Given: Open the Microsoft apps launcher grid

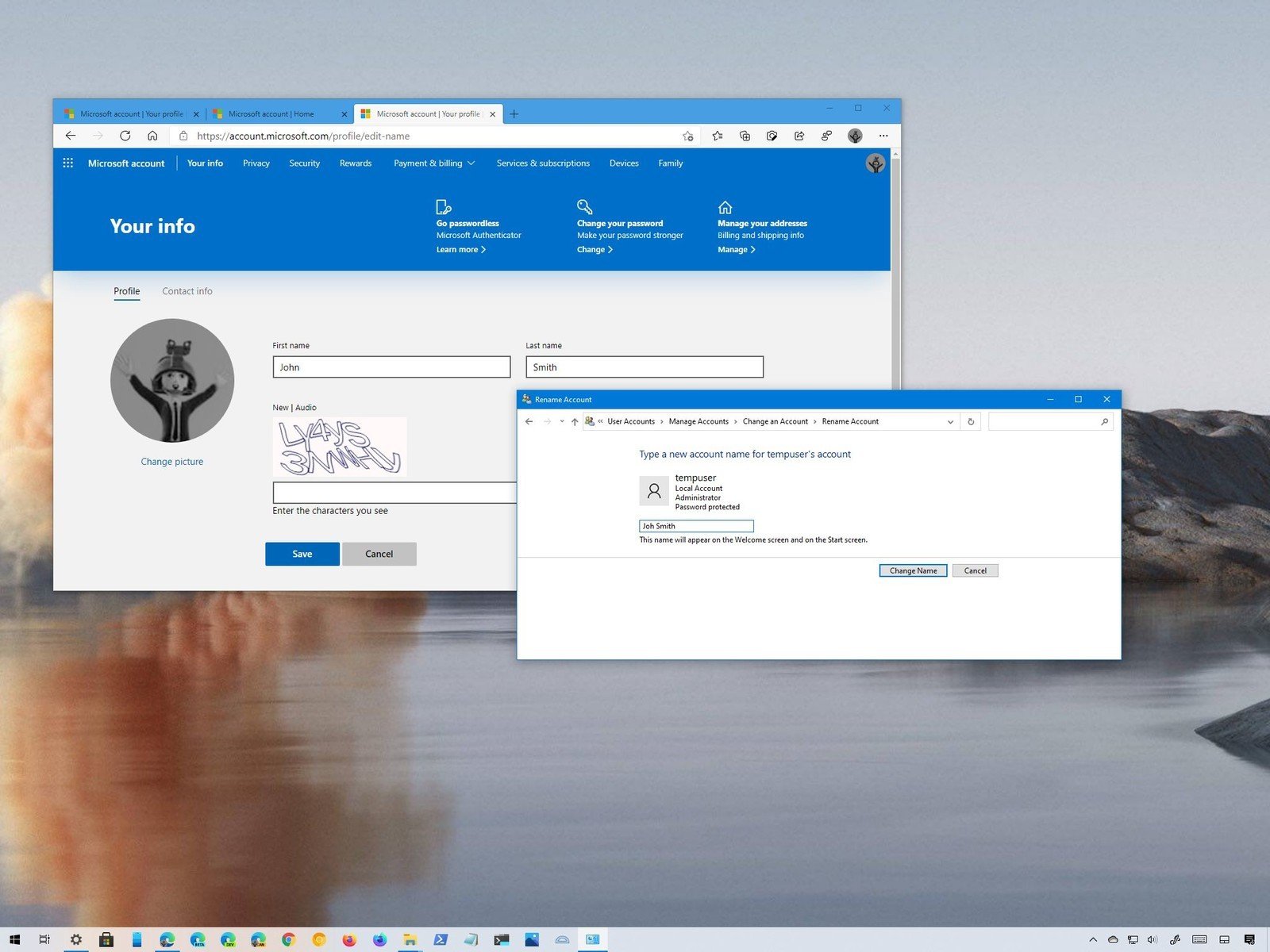Looking at the screenshot, I should [x=67, y=163].
